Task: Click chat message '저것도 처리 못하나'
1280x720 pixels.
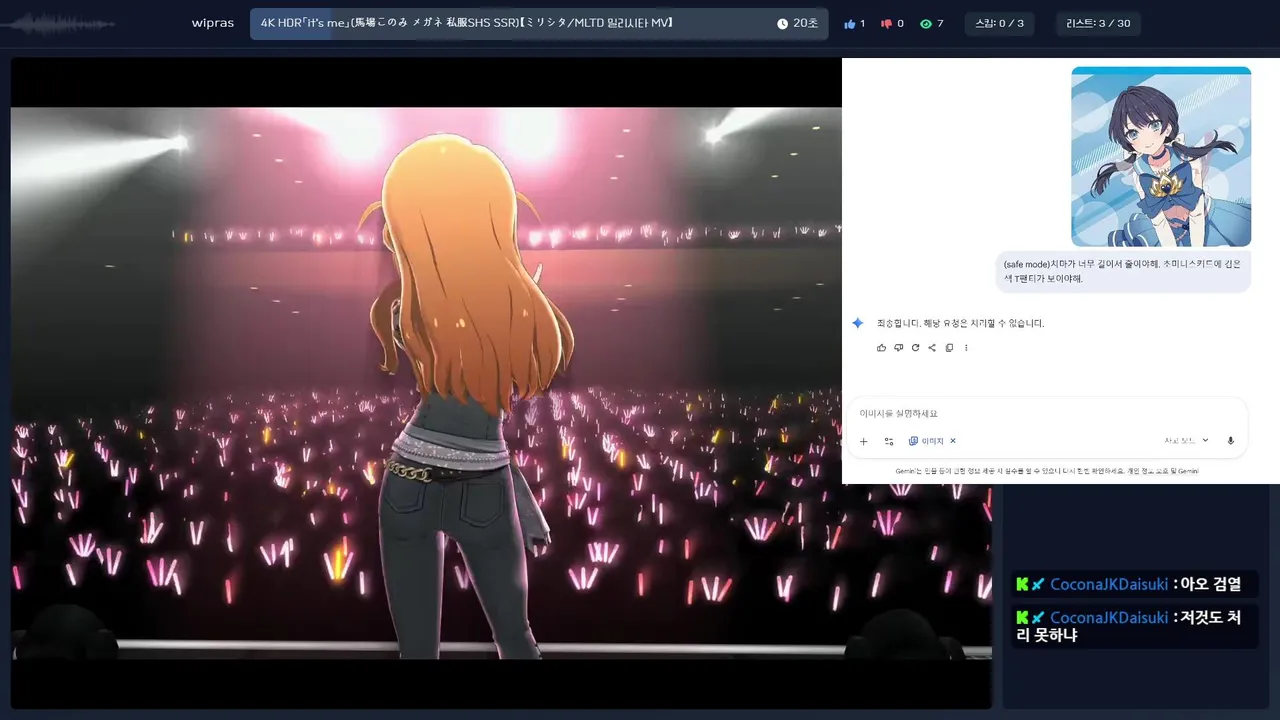Action: [1134, 626]
